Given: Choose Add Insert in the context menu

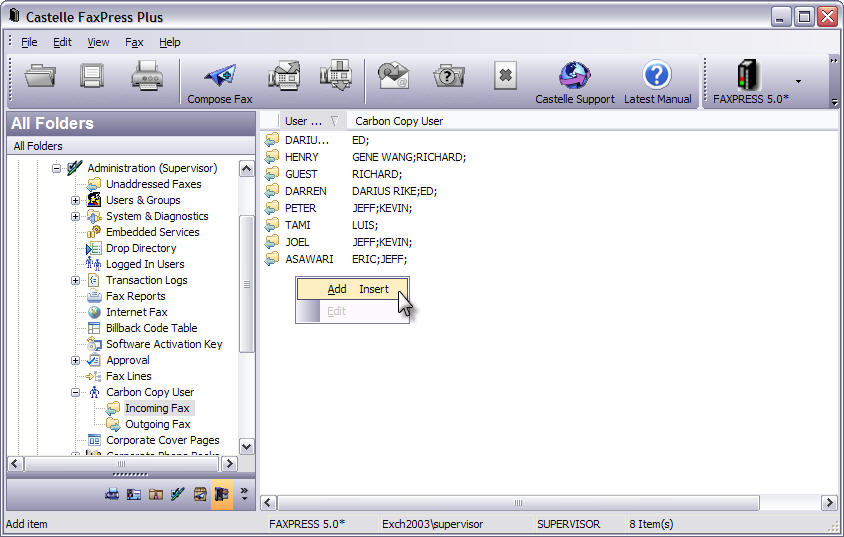Looking at the screenshot, I should point(353,289).
